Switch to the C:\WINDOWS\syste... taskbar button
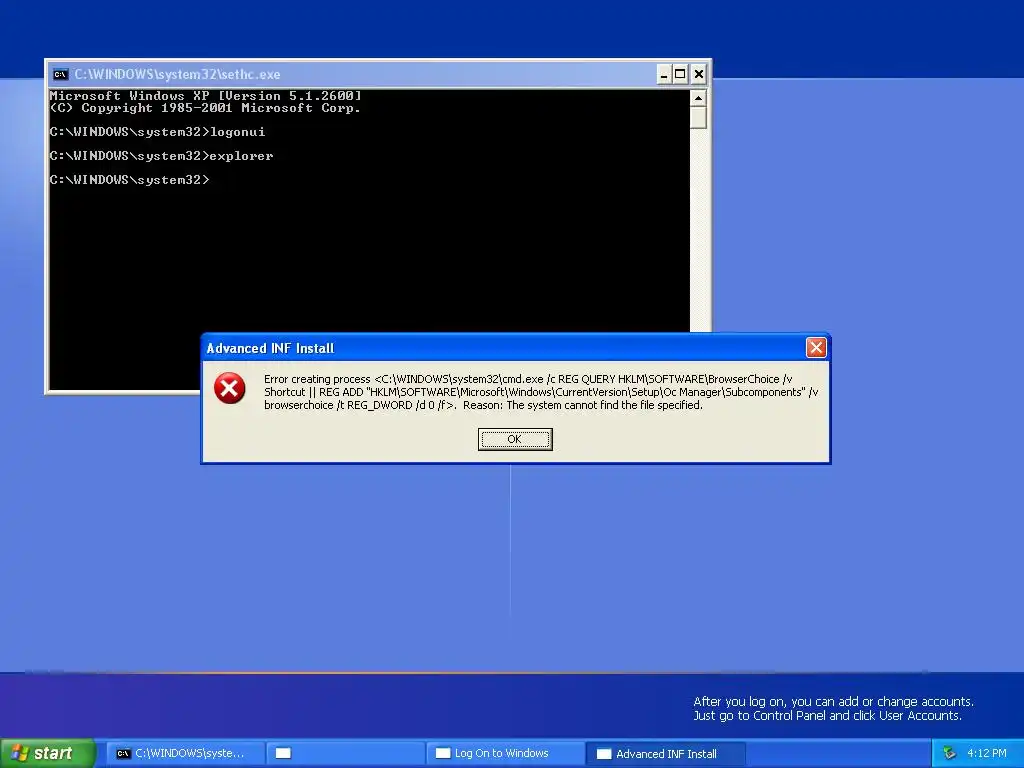Image resolution: width=1024 pixels, height=768 pixels. pyautogui.click(x=185, y=753)
